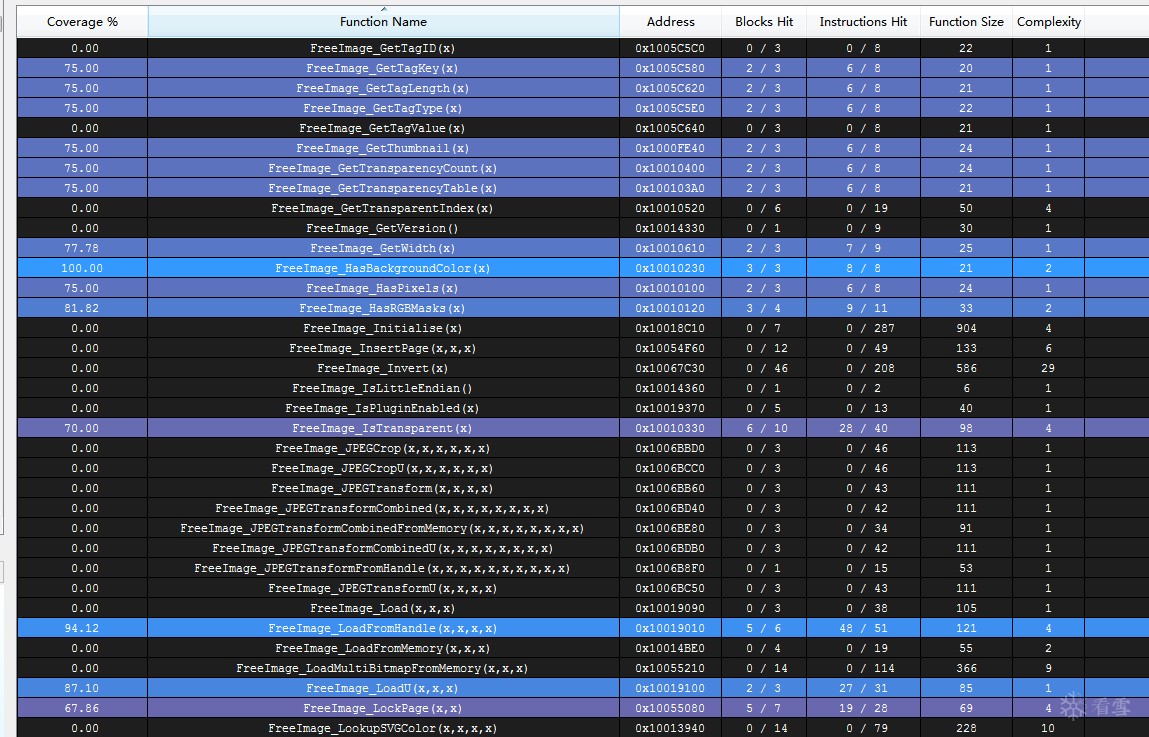Viewport: 1149px width, 737px height.
Task: Select the FreeImage_InsertPage(x,x,x) function
Action: (x=383, y=349)
